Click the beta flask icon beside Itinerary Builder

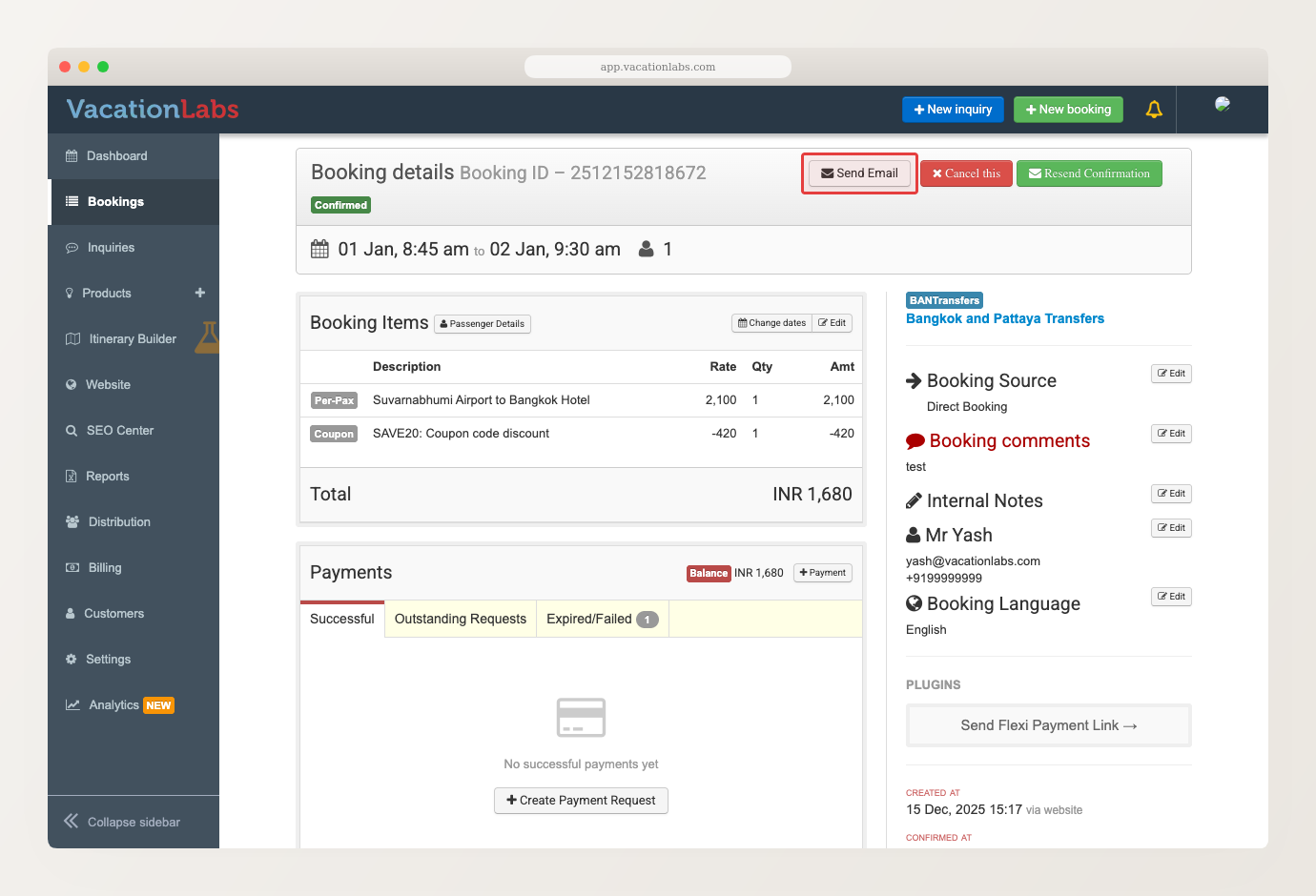(x=208, y=337)
